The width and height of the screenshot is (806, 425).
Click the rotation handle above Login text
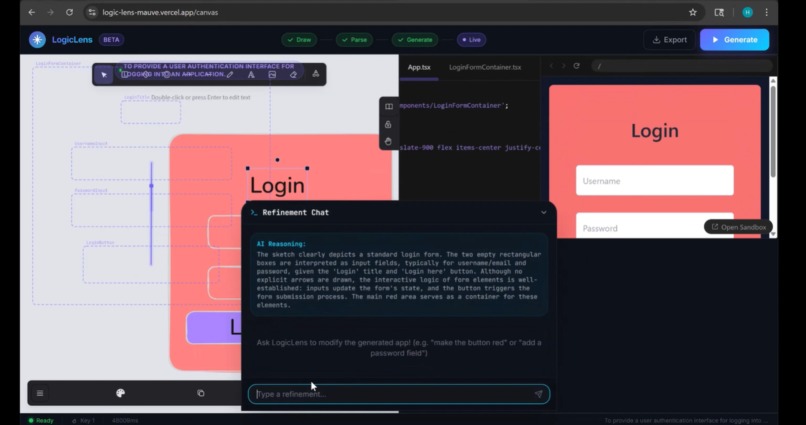[x=278, y=160]
